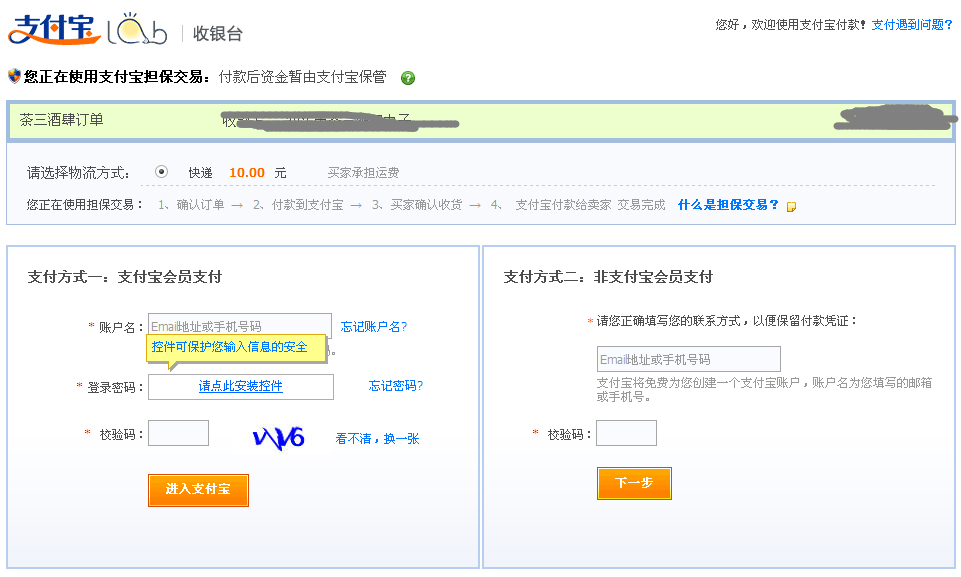Click the 茶三酒肆订单 order title
The width and height of the screenshot is (961, 577).
62,120
